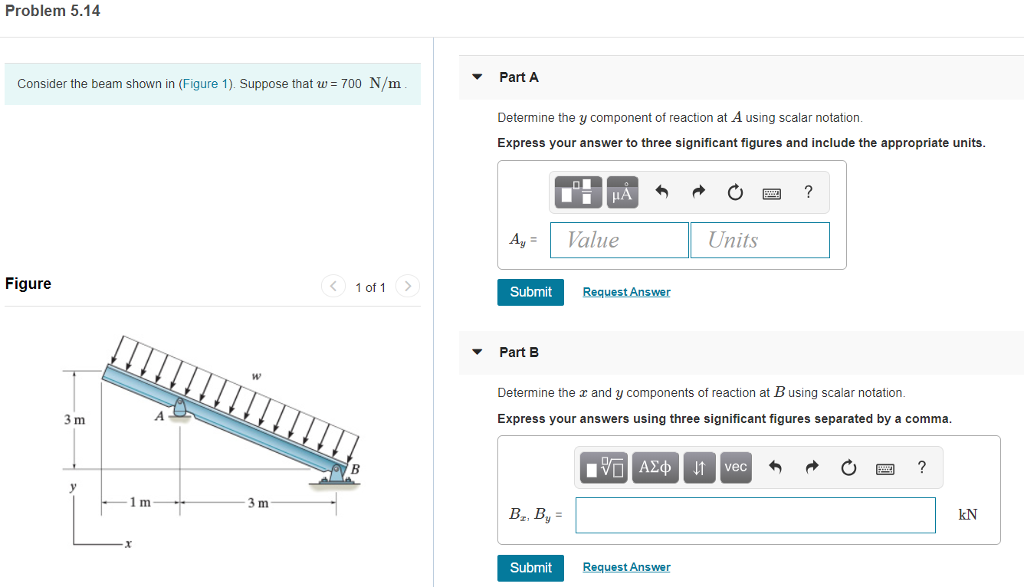Click Request Answer under Part A

pos(626,291)
